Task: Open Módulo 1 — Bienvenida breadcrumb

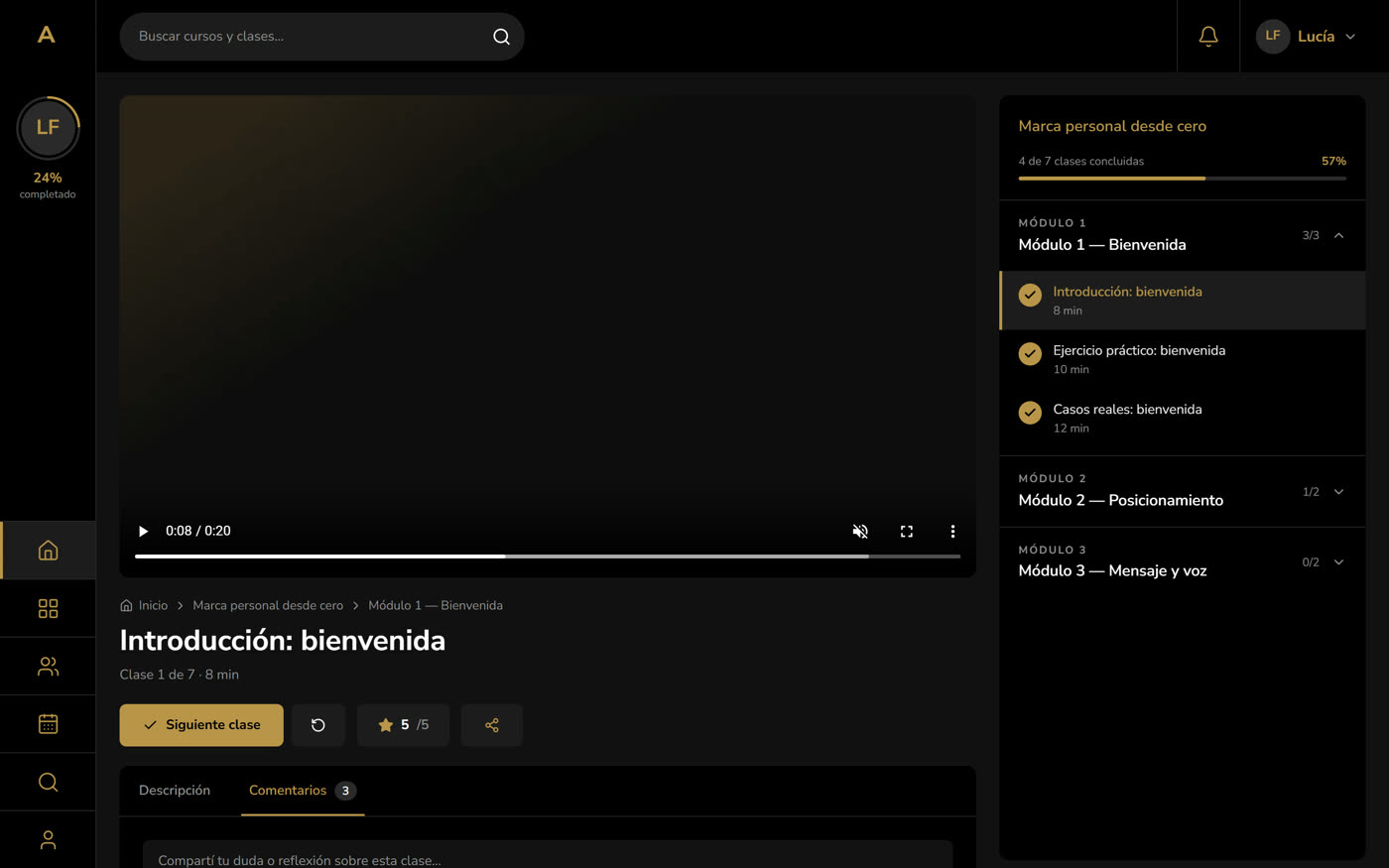Action: tap(436, 605)
